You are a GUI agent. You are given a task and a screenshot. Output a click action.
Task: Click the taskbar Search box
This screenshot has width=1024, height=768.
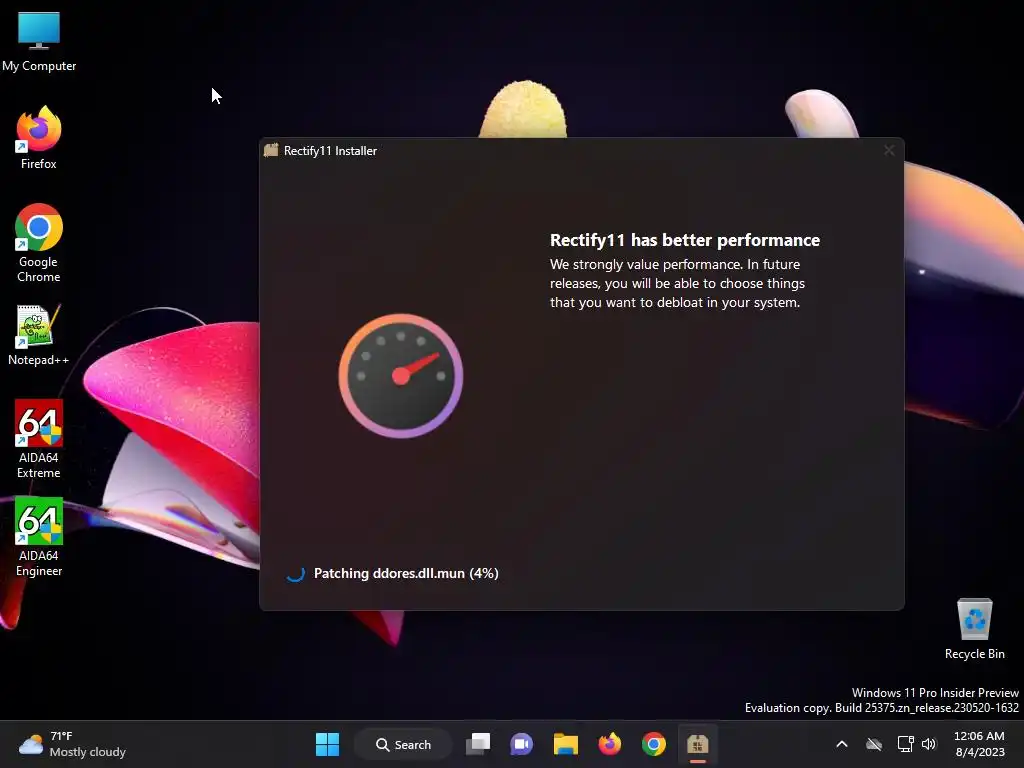coord(403,744)
